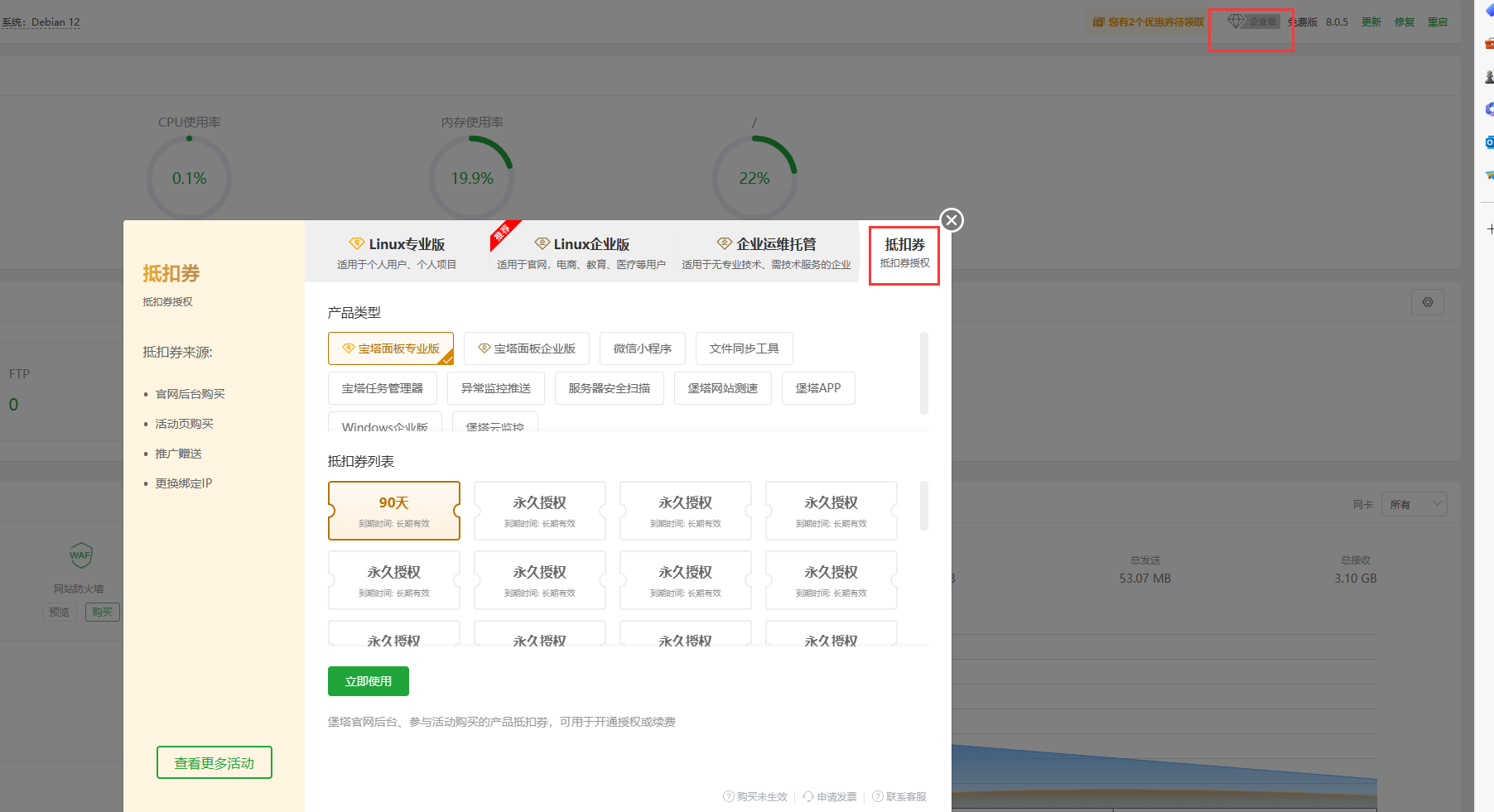Select the 90天 voucher card
The height and width of the screenshot is (812, 1494).
coord(394,511)
